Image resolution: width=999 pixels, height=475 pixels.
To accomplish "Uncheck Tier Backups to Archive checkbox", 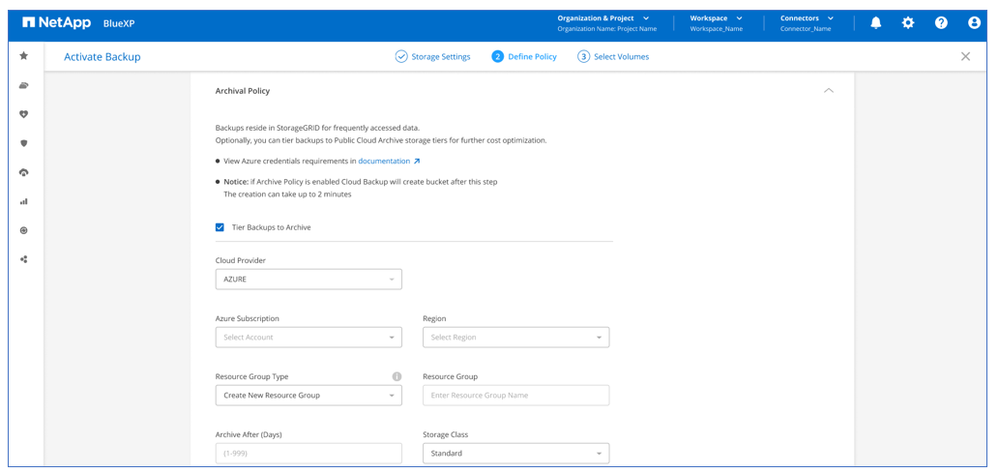I will pos(220,227).
